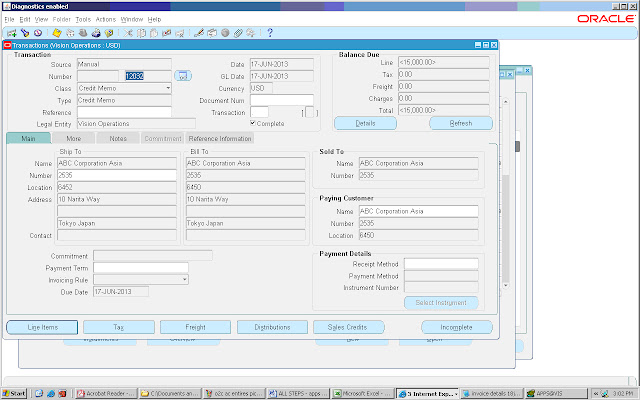Click the ALL STEPS taskbar button
This screenshot has width=640, height=400.
click(x=298, y=393)
